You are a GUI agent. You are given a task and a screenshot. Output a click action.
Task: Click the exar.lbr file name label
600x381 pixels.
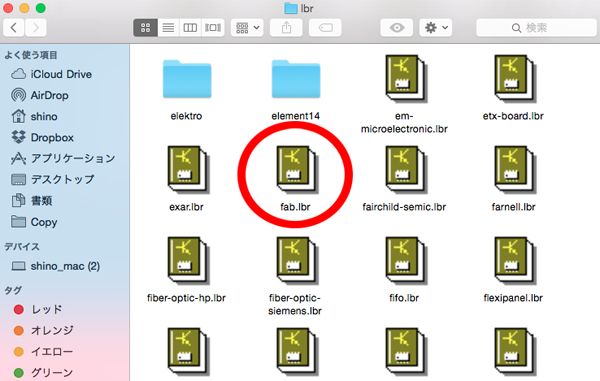(x=186, y=207)
